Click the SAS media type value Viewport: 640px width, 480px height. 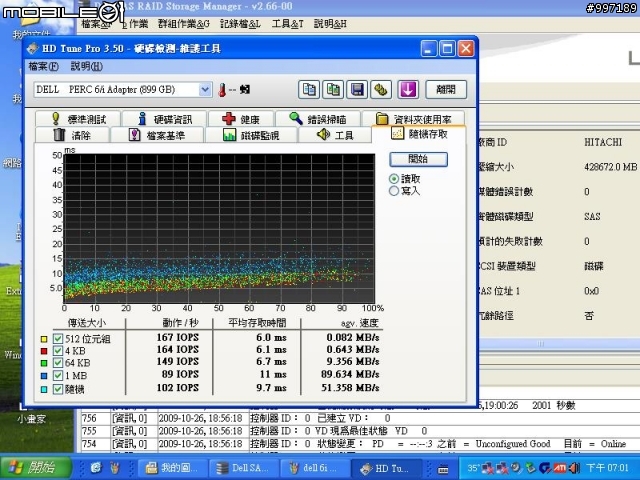click(x=592, y=216)
